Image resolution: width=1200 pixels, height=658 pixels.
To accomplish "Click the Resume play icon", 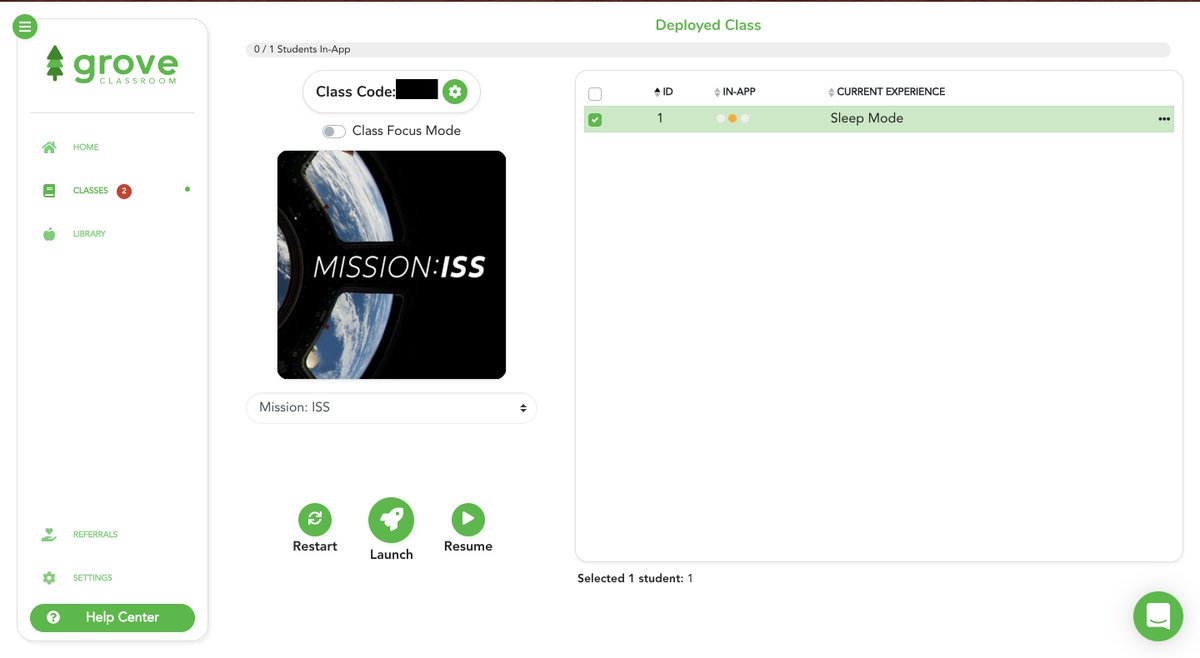I will tap(468, 519).
